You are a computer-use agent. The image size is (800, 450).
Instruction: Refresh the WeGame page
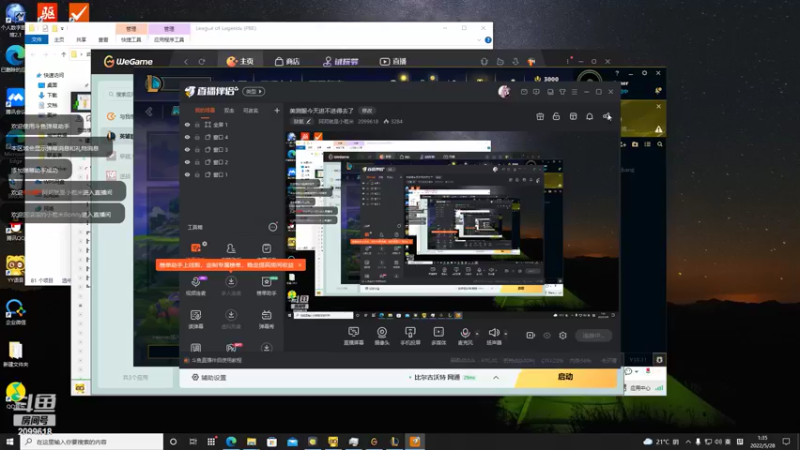(202, 62)
